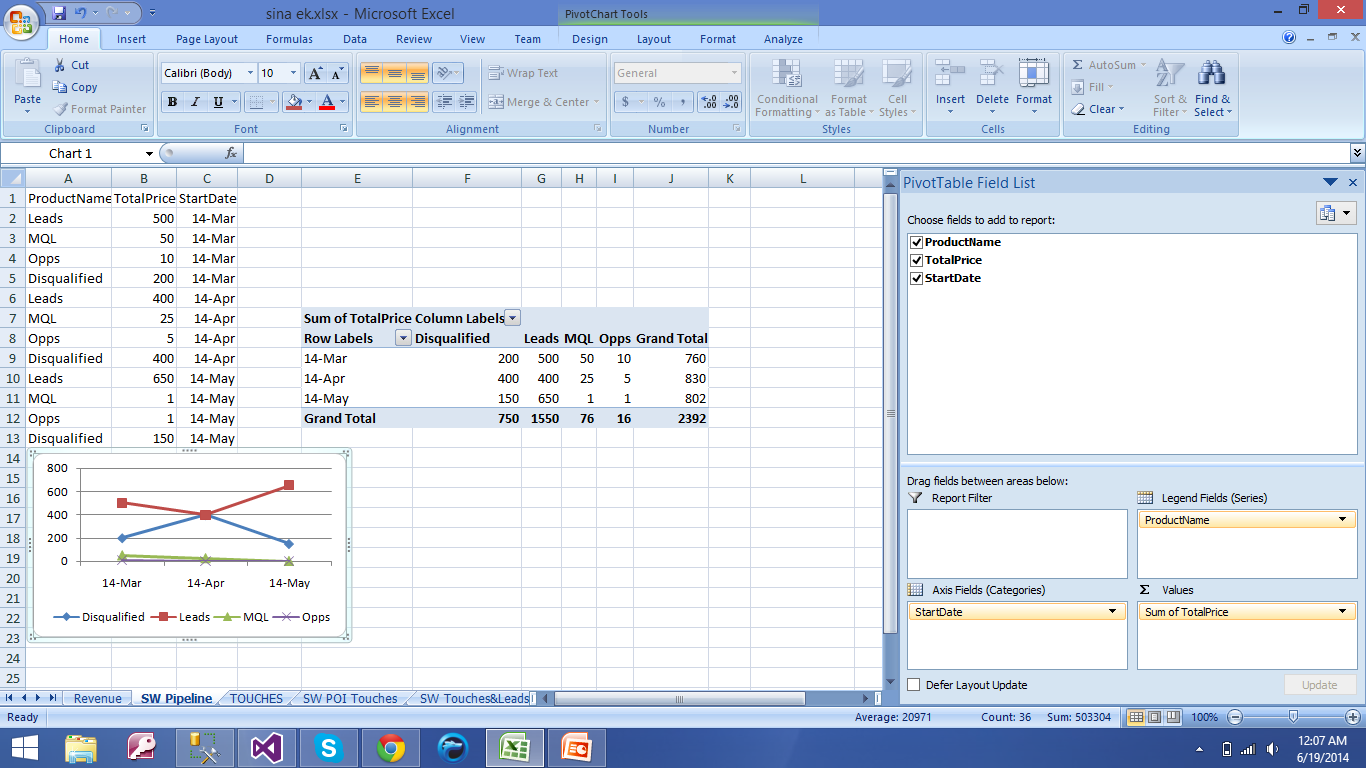Click the zoom slider in status bar
Screen dimensions: 1366x768
click(1293, 717)
